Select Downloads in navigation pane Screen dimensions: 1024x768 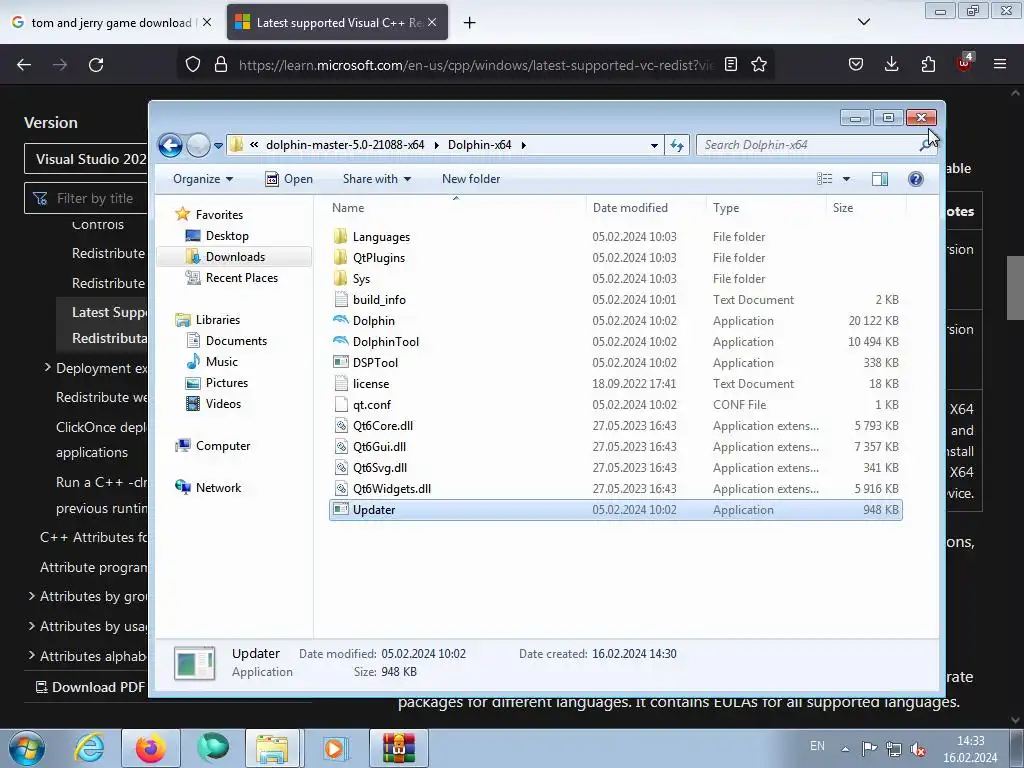pos(235,257)
